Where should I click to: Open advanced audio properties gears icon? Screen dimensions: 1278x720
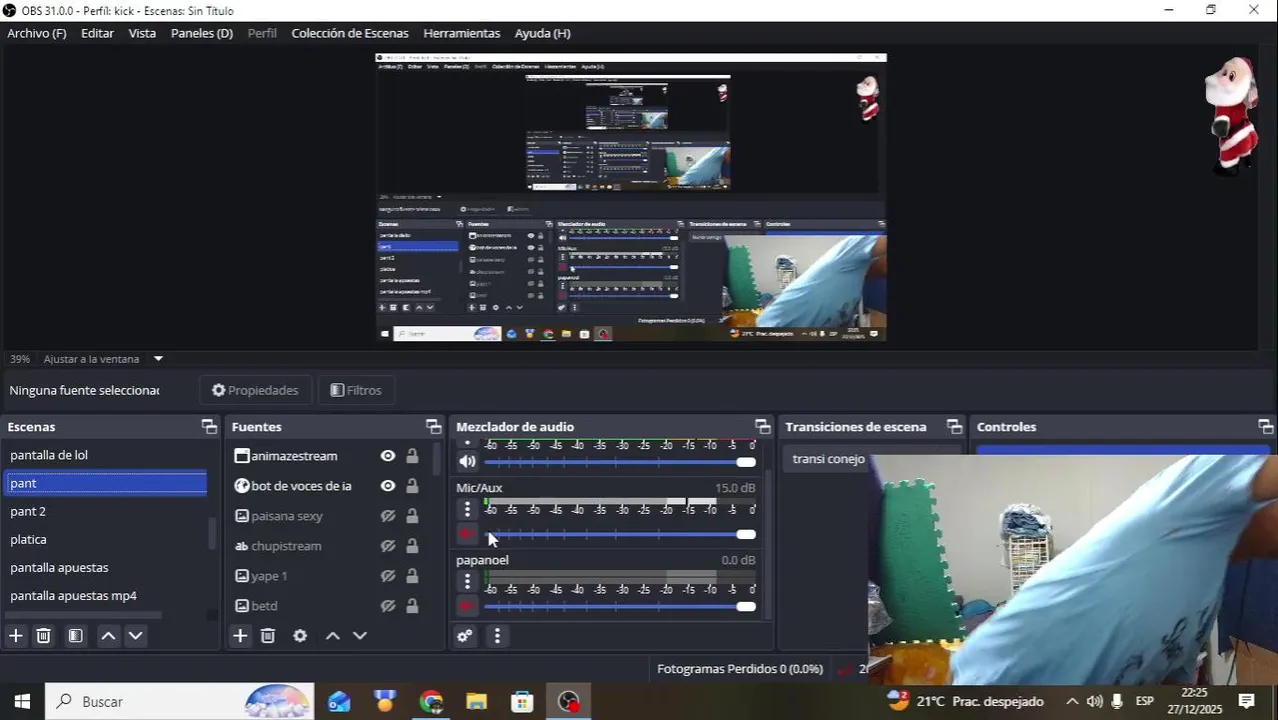[465, 636]
